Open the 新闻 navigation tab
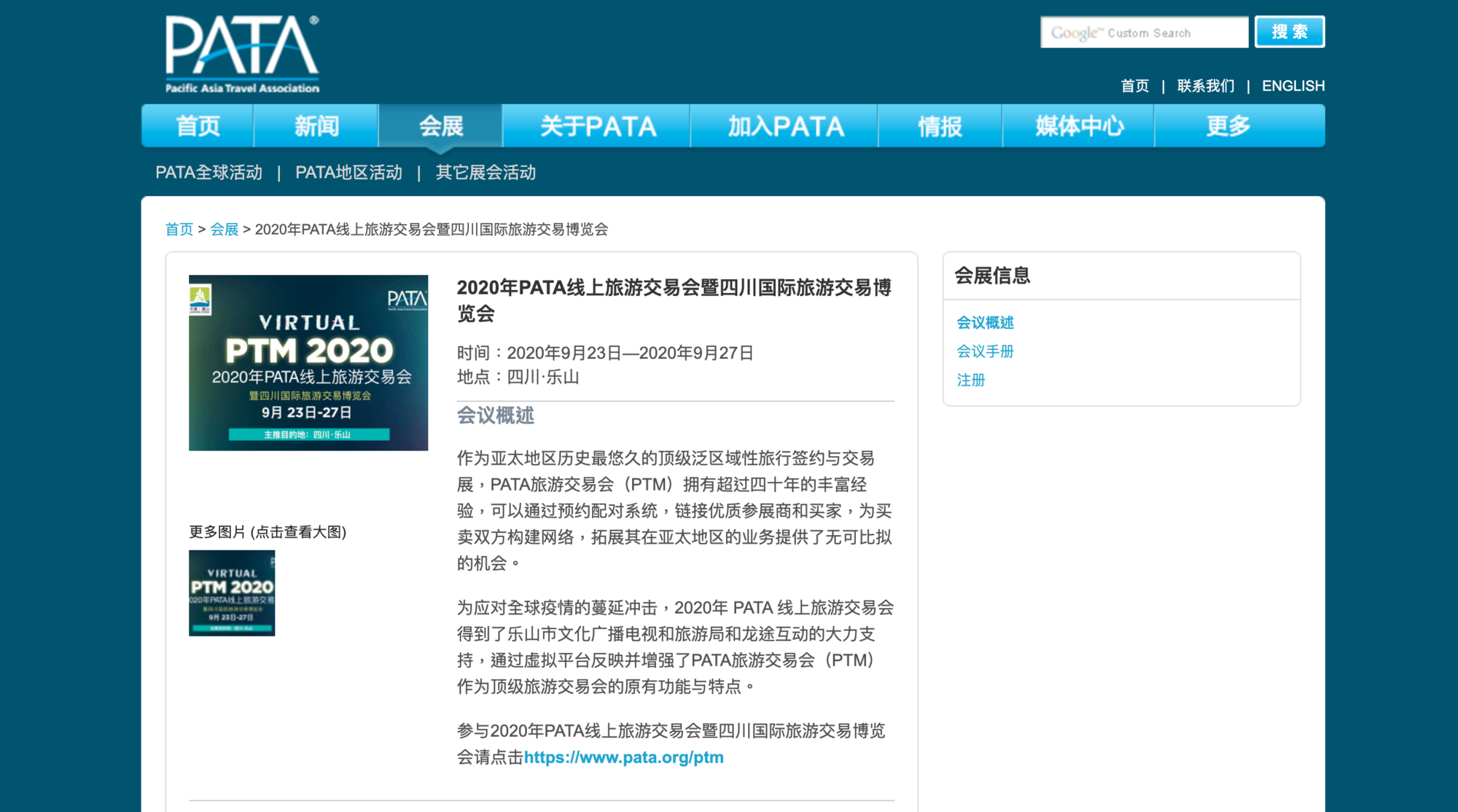1458x812 pixels. click(316, 126)
